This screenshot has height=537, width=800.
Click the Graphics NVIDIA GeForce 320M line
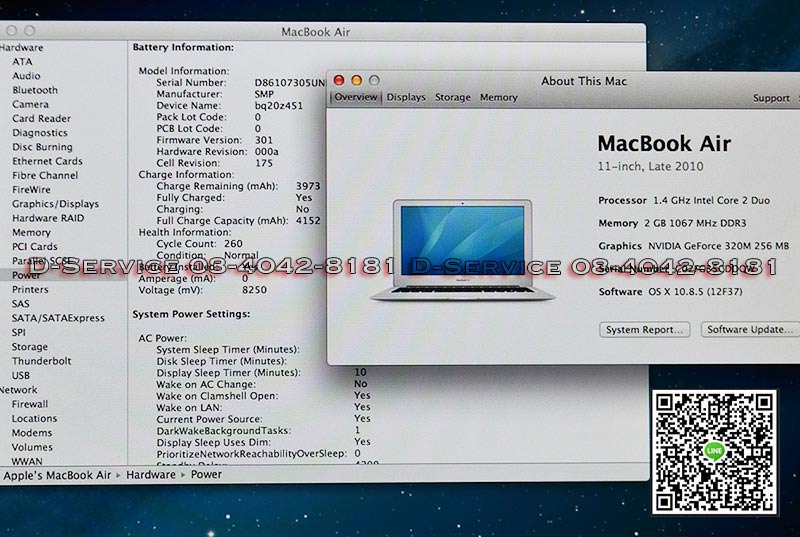(693, 246)
